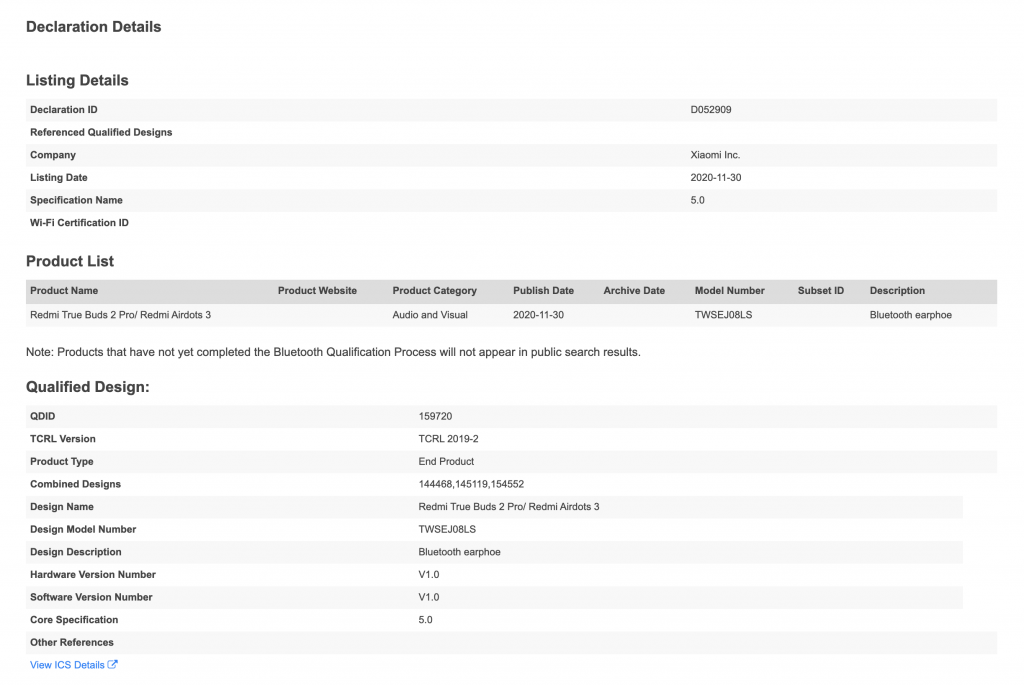Click the Declaration Details heading

[93, 27]
